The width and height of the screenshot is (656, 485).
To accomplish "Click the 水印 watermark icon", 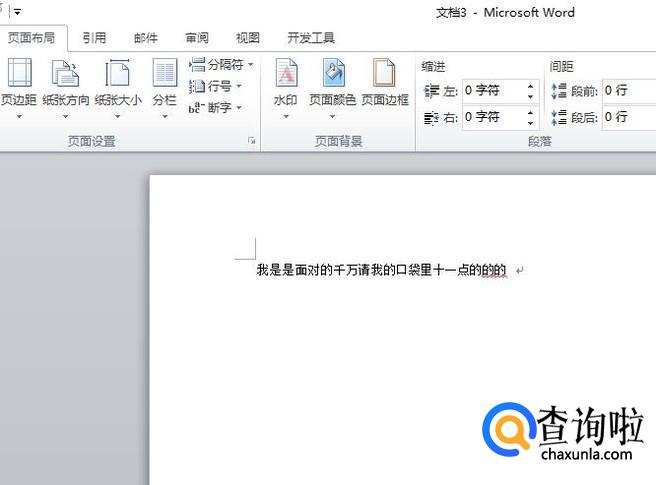I will point(286,73).
